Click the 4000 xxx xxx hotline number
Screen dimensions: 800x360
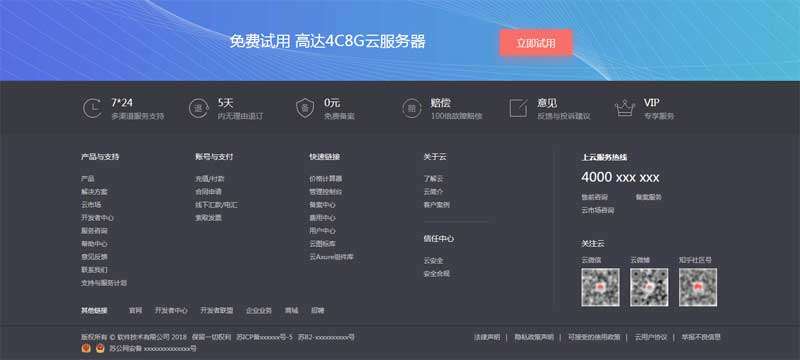pyautogui.click(x=620, y=177)
